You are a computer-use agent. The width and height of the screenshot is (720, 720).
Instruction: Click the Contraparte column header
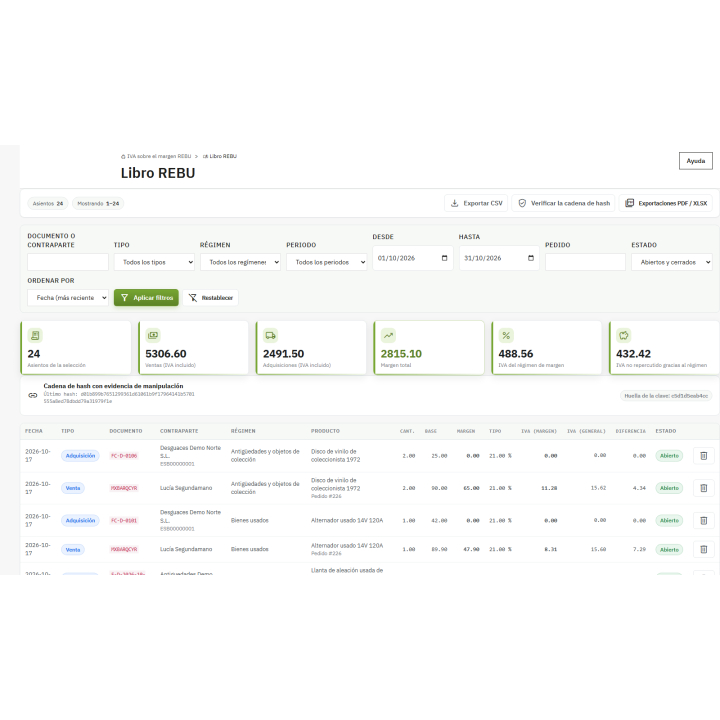[x=179, y=431]
